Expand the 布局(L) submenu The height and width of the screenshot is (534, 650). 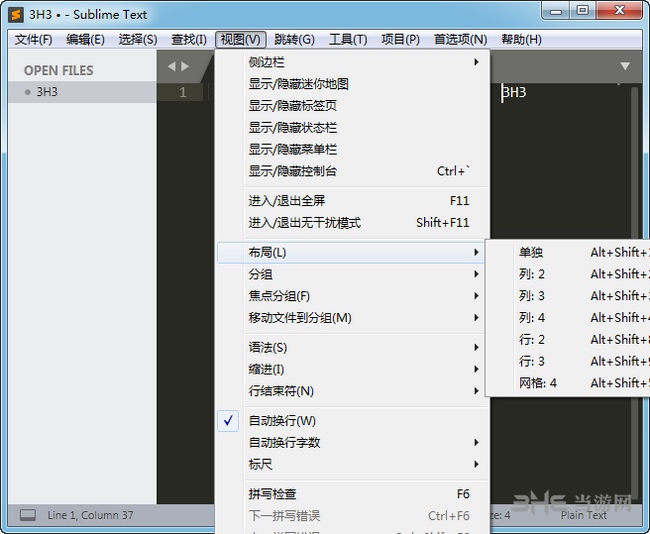tap(350, 252)
